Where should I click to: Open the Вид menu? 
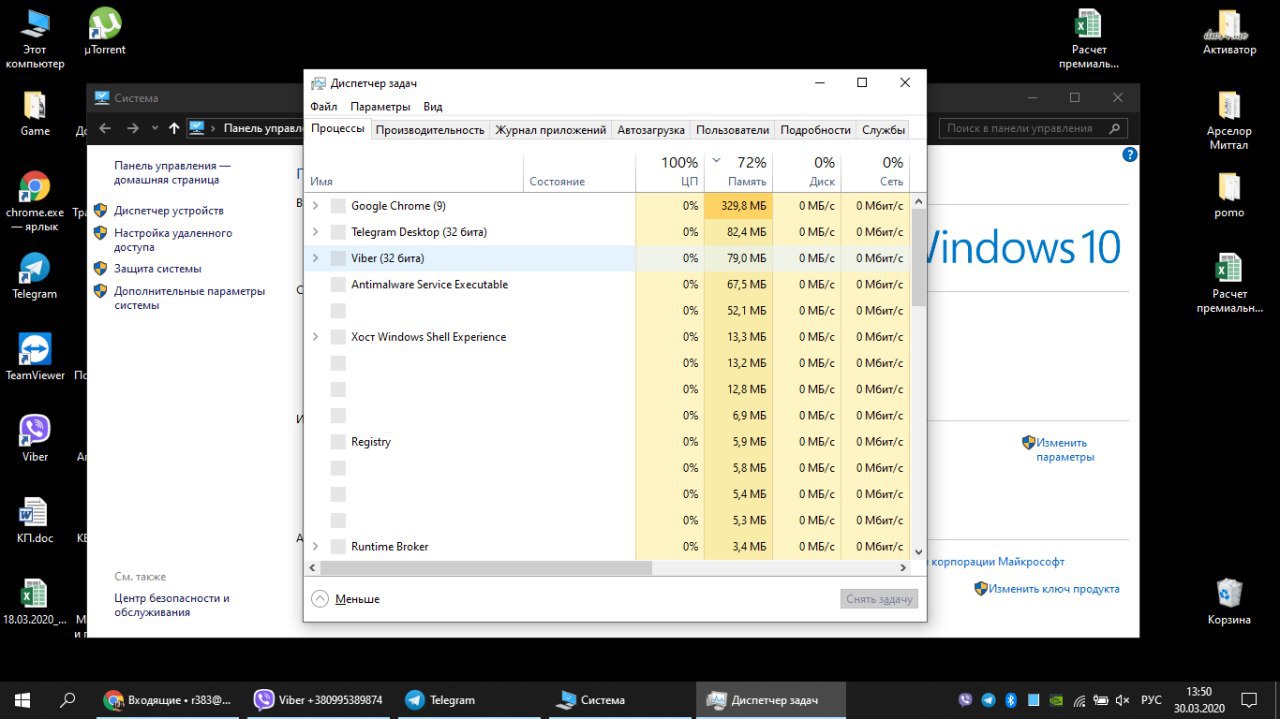432,106
